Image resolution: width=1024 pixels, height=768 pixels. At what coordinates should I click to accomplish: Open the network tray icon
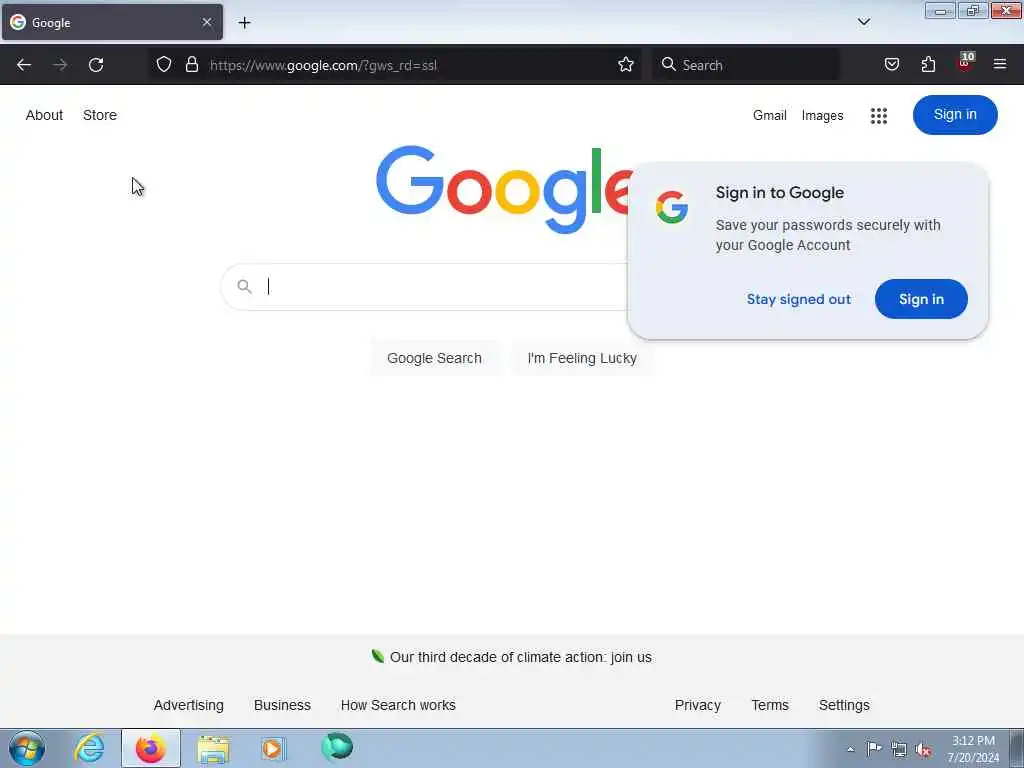click(899, 749)
